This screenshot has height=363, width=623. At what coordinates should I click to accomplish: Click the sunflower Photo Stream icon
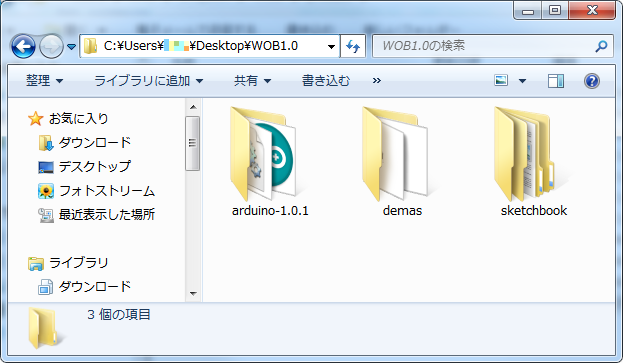pyautogui.click(x=46, y=191)
